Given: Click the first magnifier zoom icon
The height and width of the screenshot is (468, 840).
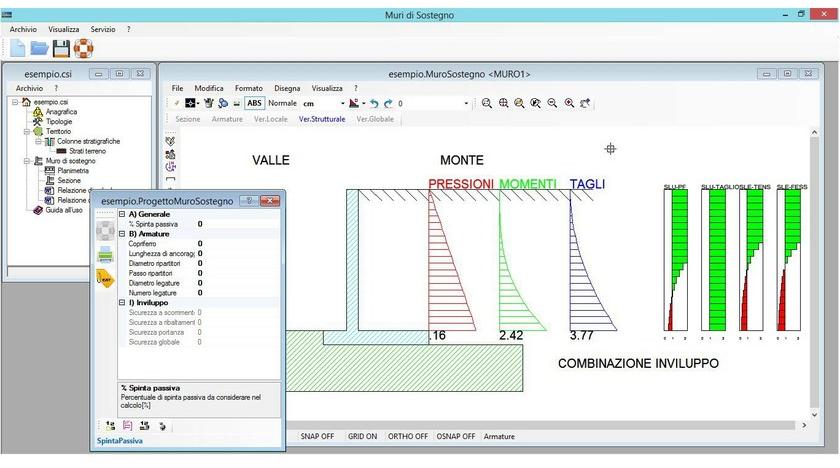Looking at the screenshot, I should click(x=487, y=103).
